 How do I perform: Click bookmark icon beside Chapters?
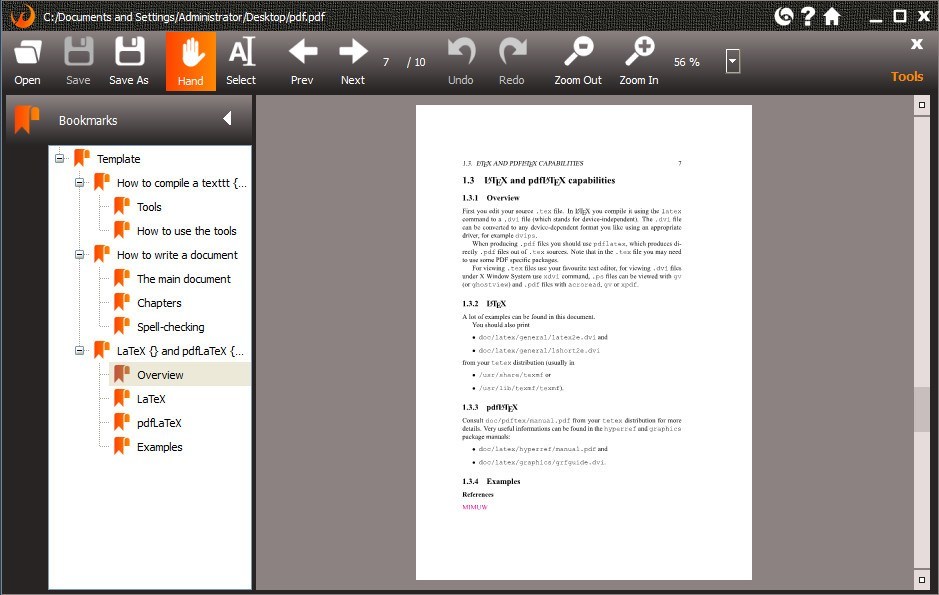click(x=122, y=302)
